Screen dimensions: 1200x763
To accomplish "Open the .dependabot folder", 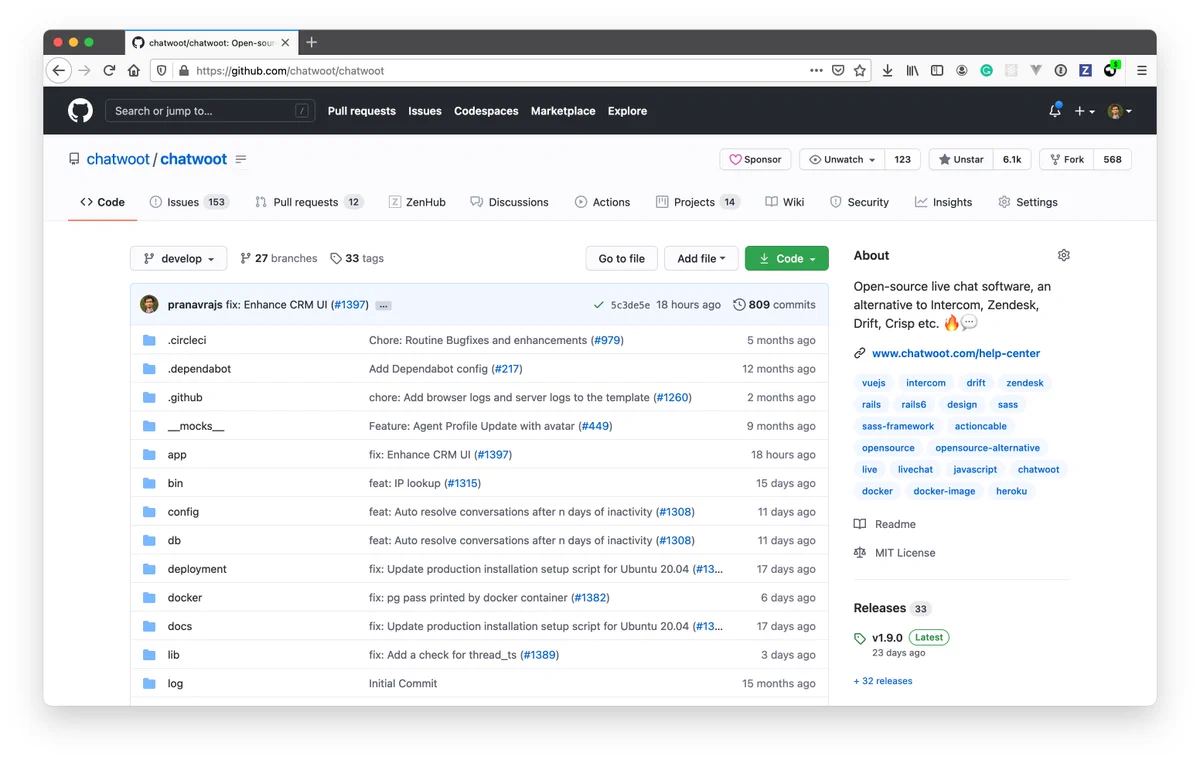I will 199,369.
